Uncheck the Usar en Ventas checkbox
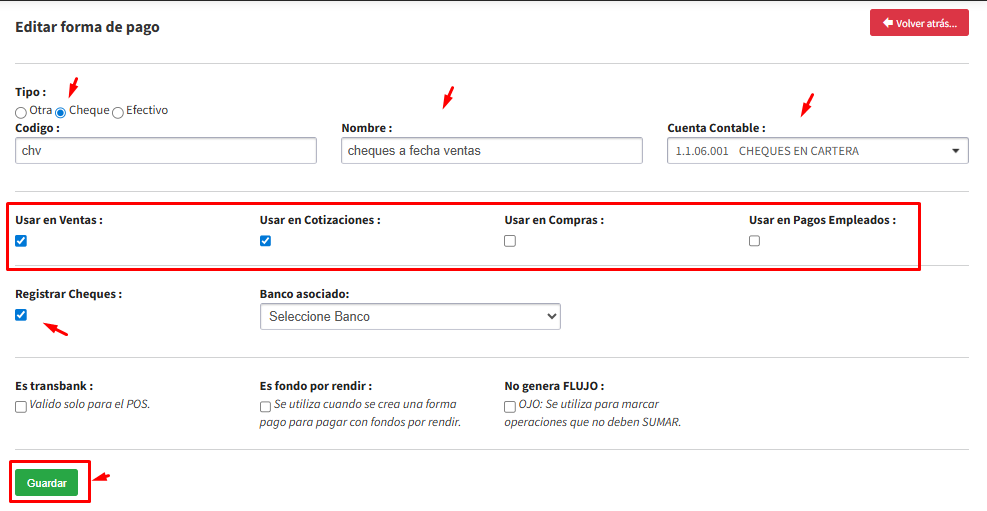The height and width of the screenshot is (511, 987). (21, 241)
